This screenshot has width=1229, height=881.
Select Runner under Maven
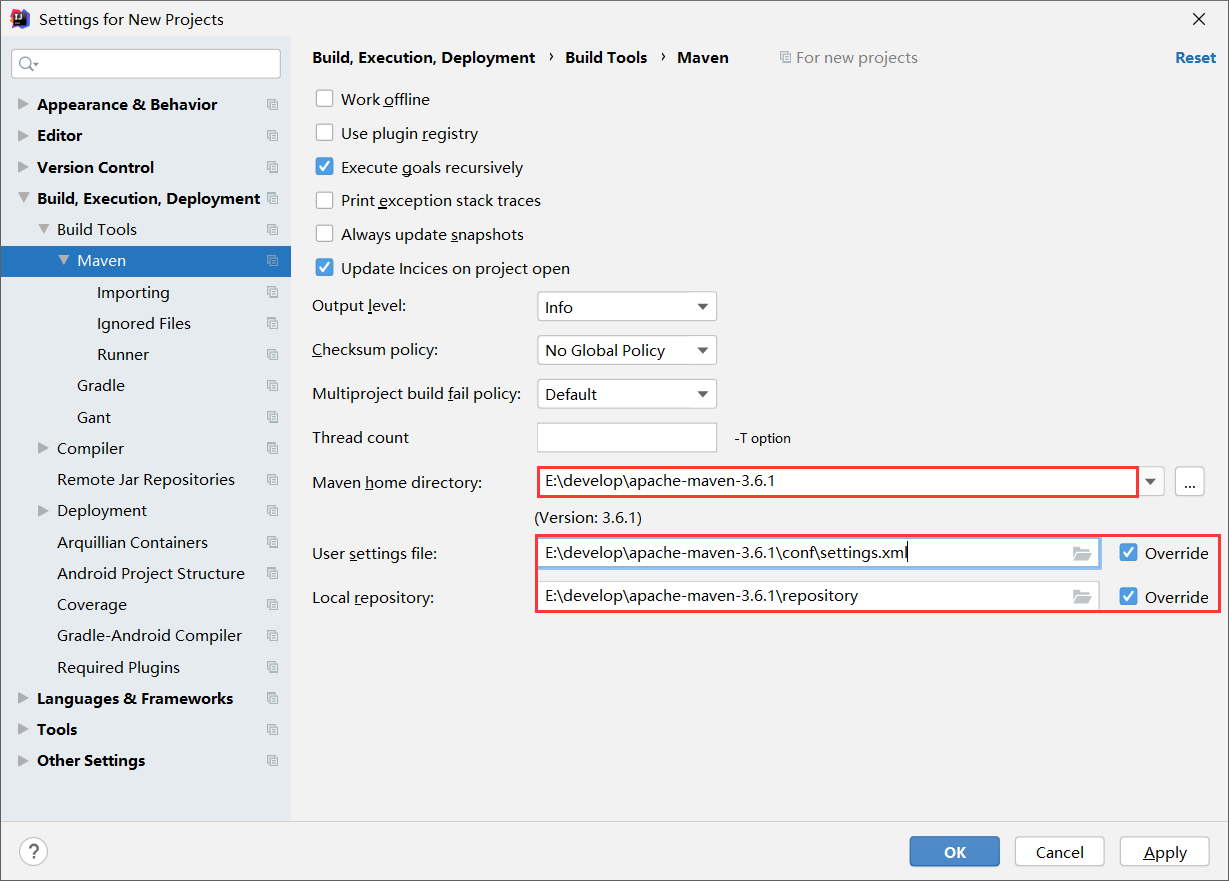pyautogui.click(x=123, y=355)
